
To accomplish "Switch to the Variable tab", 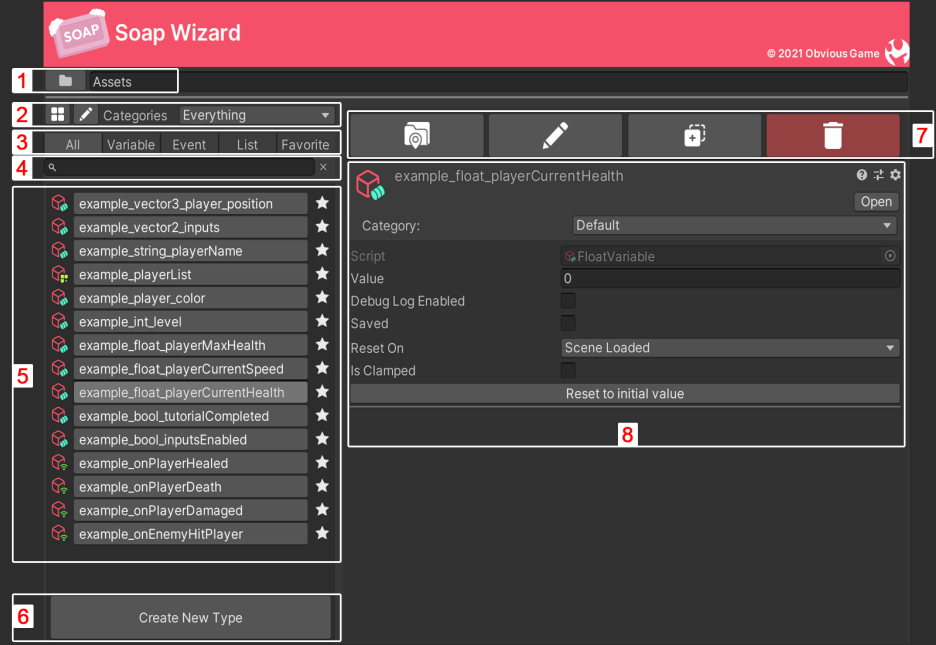I will coord(131,144).
